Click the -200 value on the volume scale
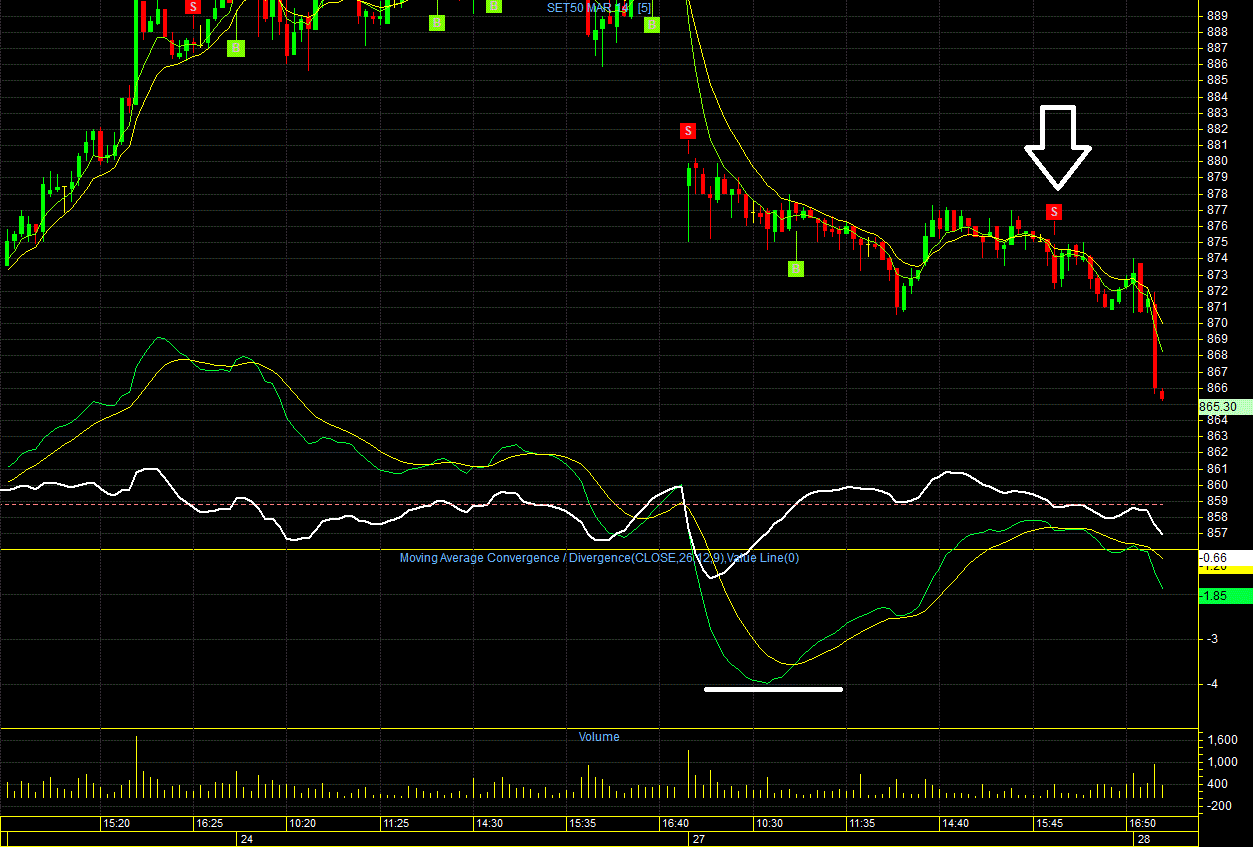The height and width of the screenshot is (847, 1253). coord(1219,806)
